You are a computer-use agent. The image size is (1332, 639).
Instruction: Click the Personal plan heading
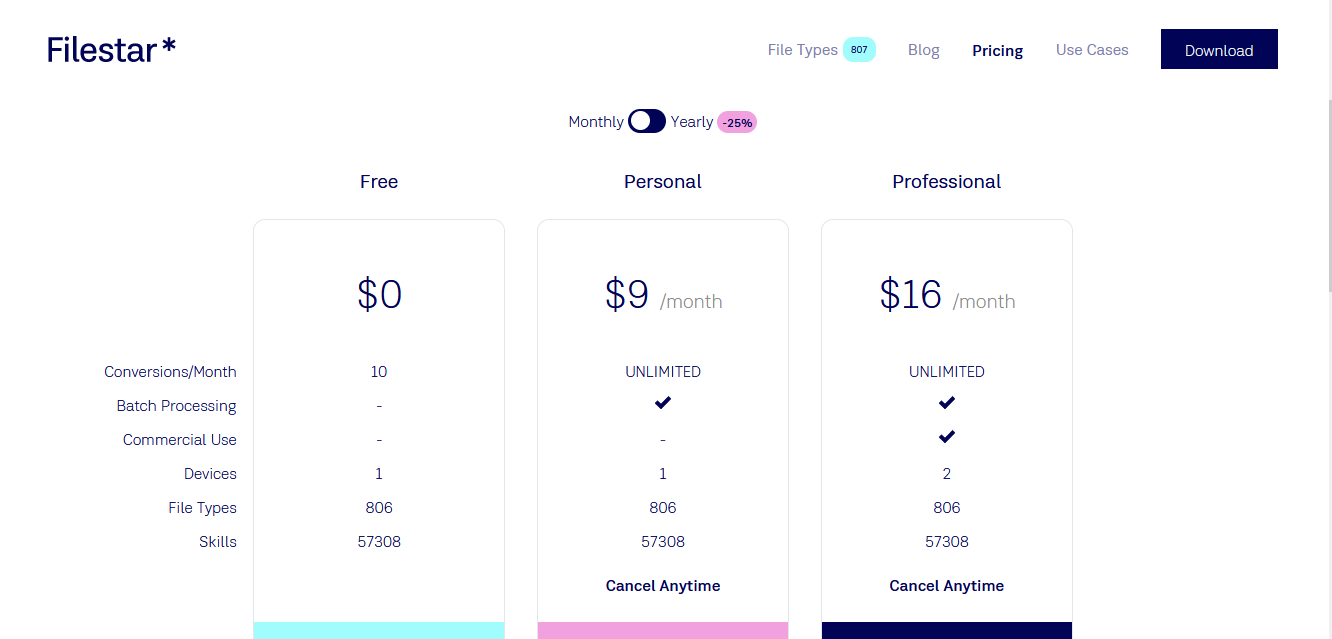(663, 182)
